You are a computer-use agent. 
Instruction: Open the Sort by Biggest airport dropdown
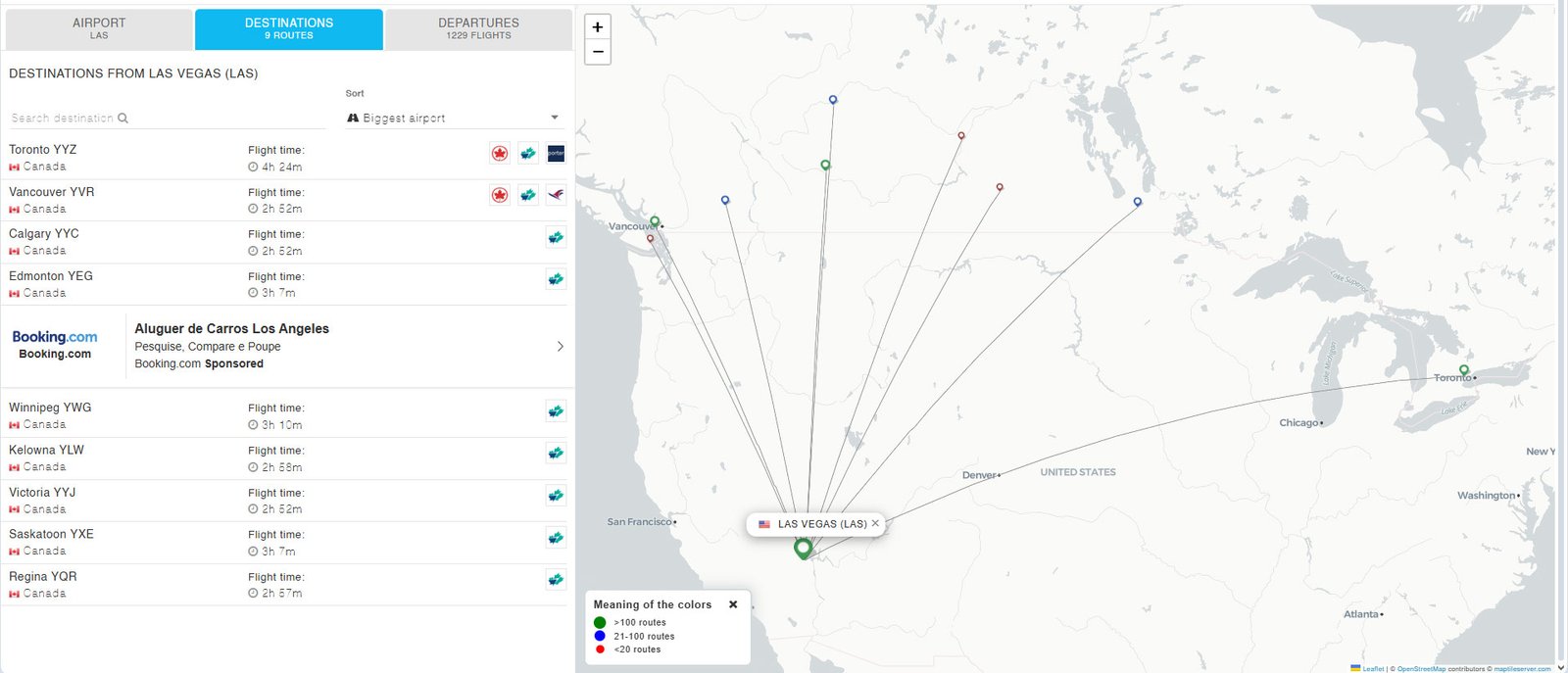click(x=453, y=118)
